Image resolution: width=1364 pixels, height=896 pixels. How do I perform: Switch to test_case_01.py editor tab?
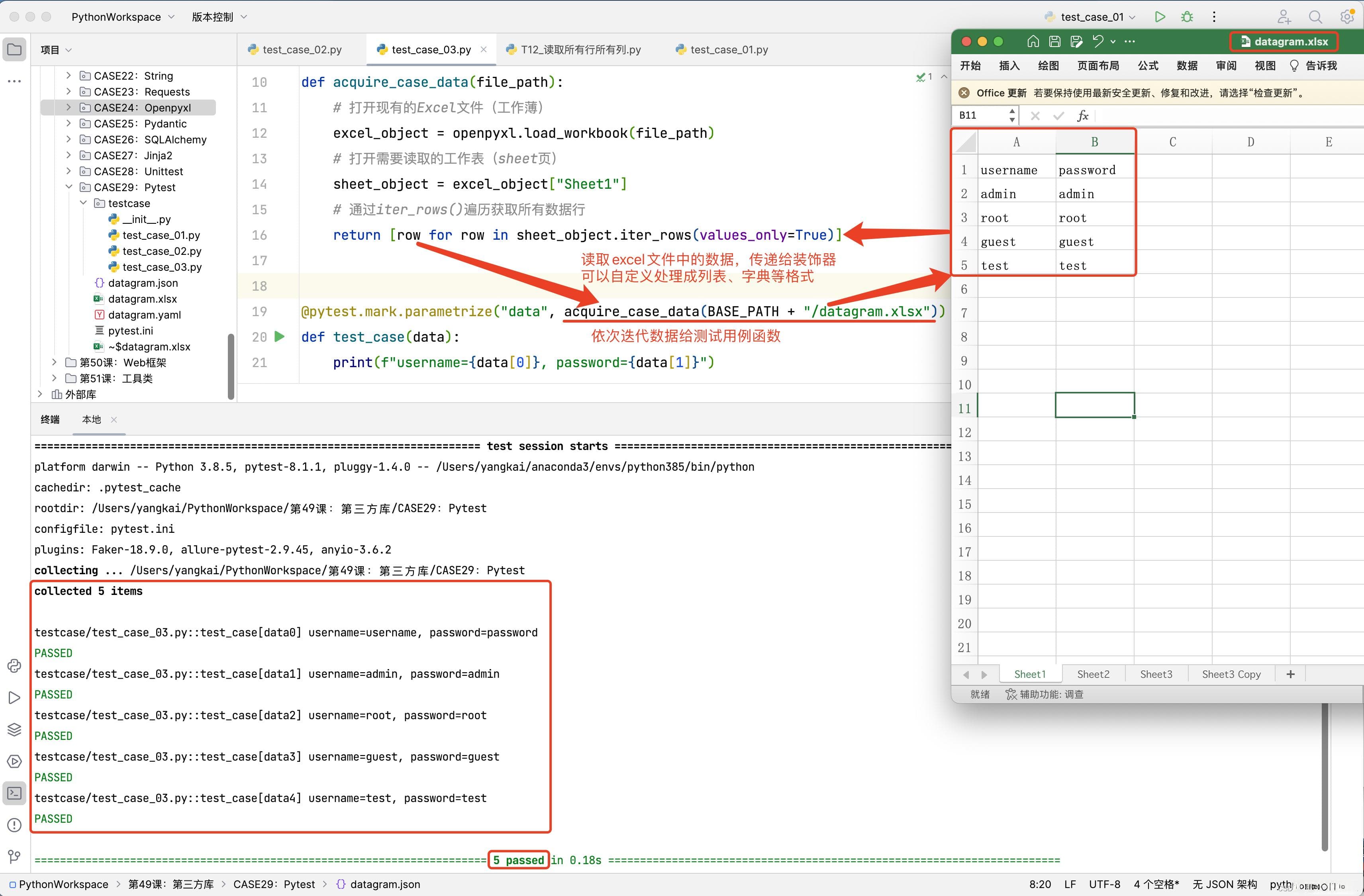point(722,50)
